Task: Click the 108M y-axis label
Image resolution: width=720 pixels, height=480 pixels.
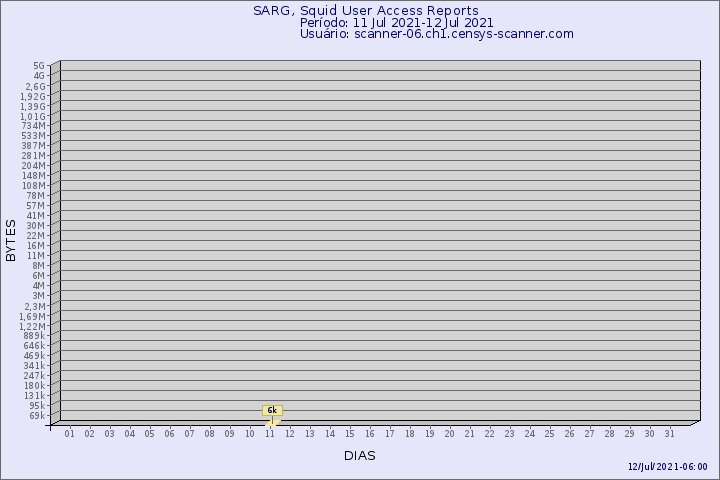Action: [34, 186]
